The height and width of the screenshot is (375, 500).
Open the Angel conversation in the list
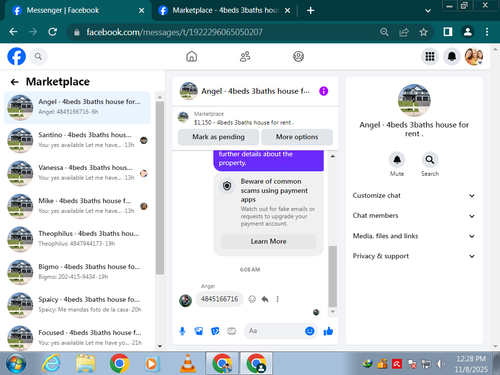(77, 107)
